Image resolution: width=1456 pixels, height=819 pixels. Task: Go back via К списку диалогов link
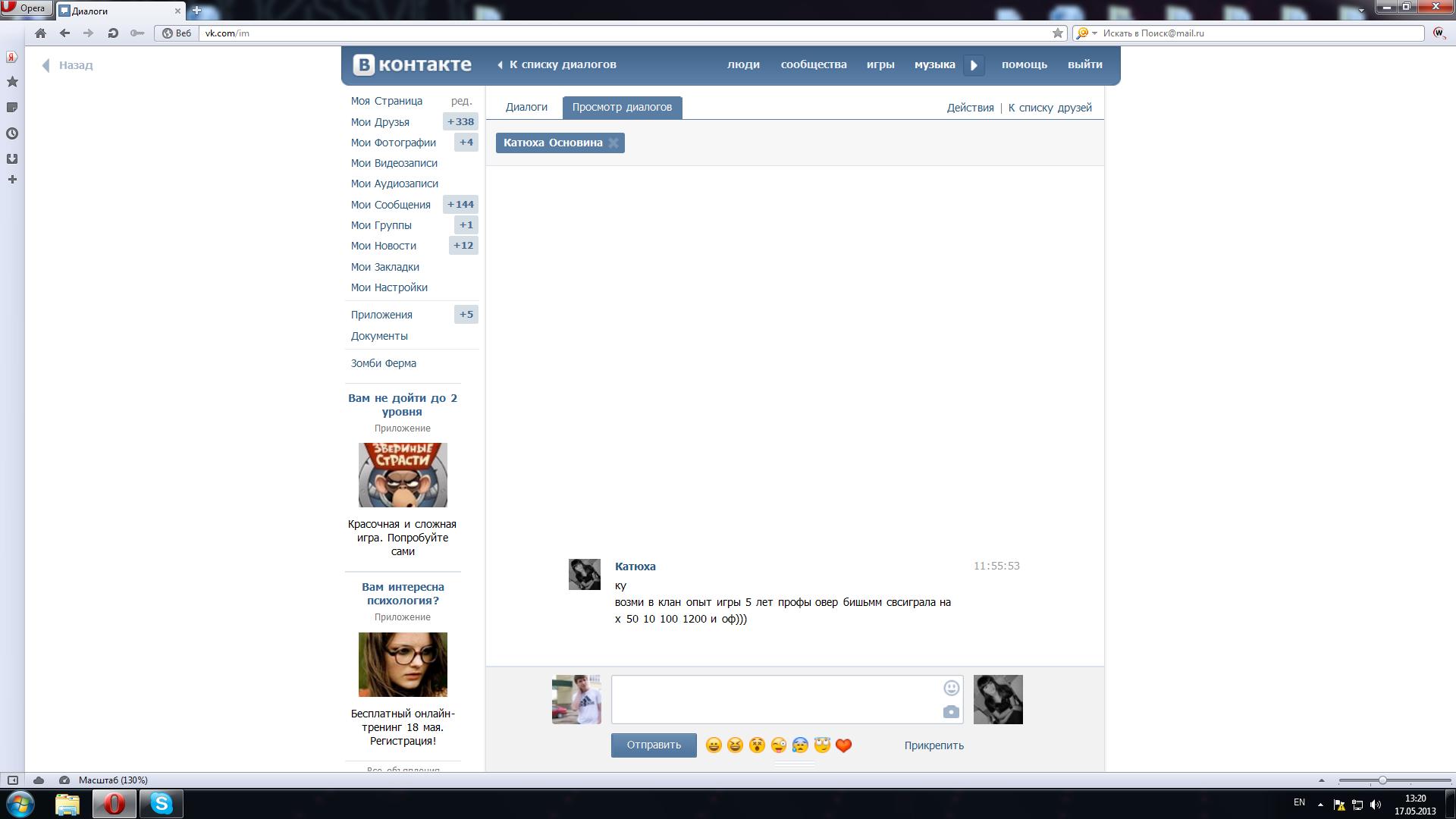562,64
